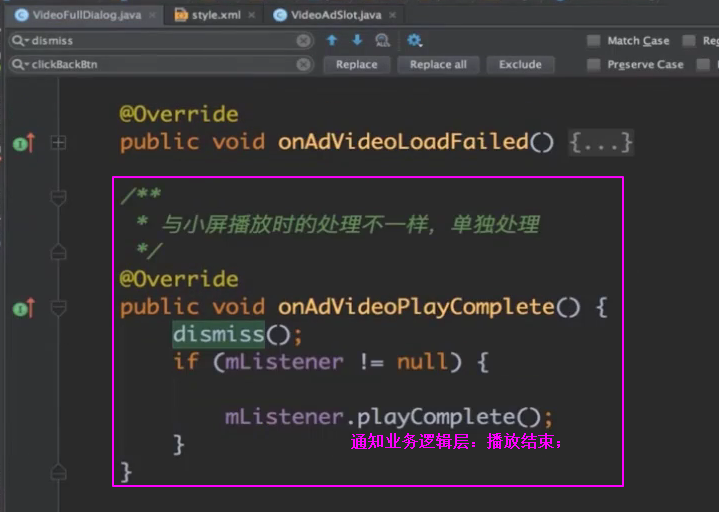
Task: Click the folded {...} placeholder
Action: 601,143
